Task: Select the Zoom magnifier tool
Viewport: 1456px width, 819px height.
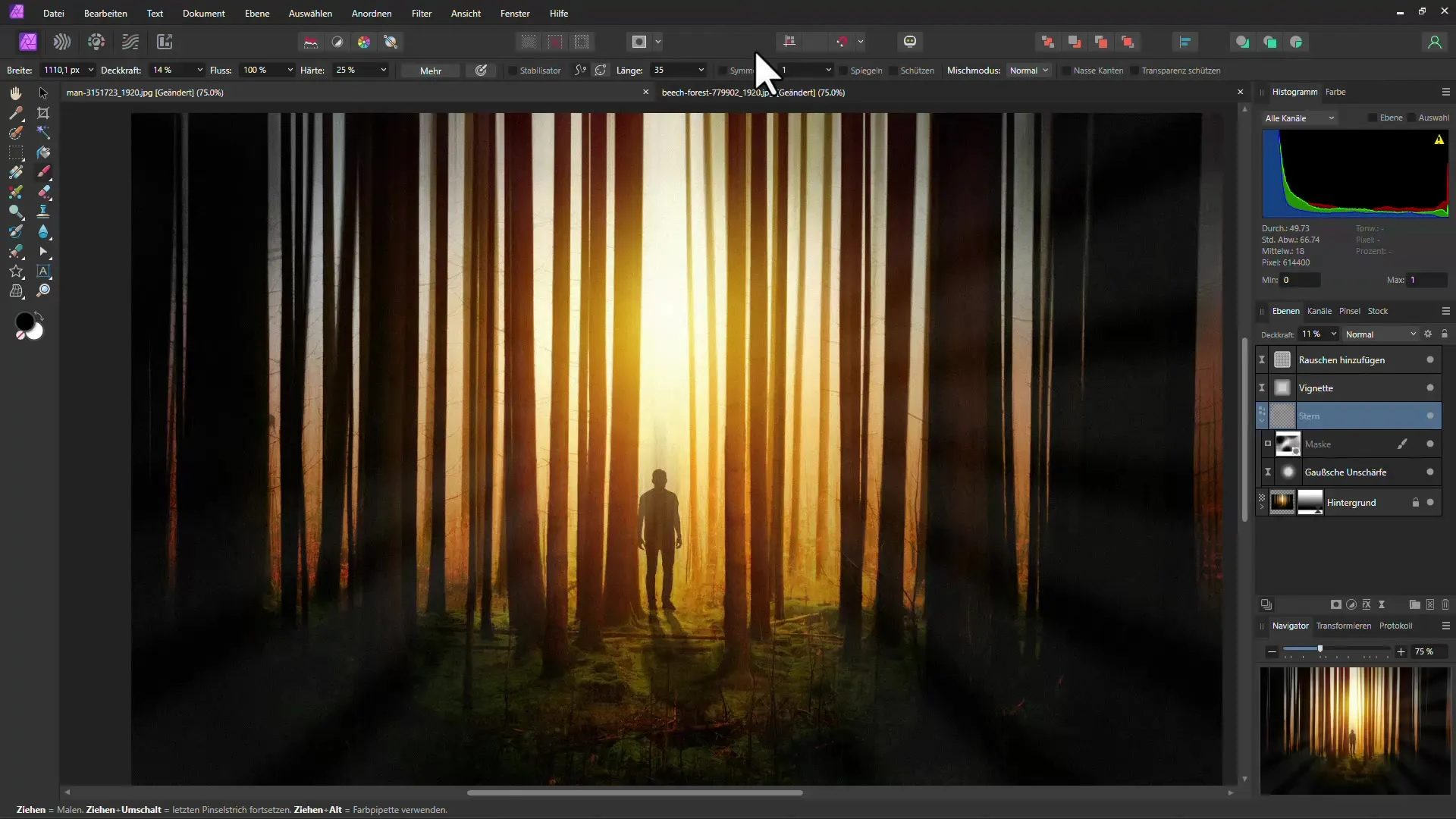Action: click(43, 290)
